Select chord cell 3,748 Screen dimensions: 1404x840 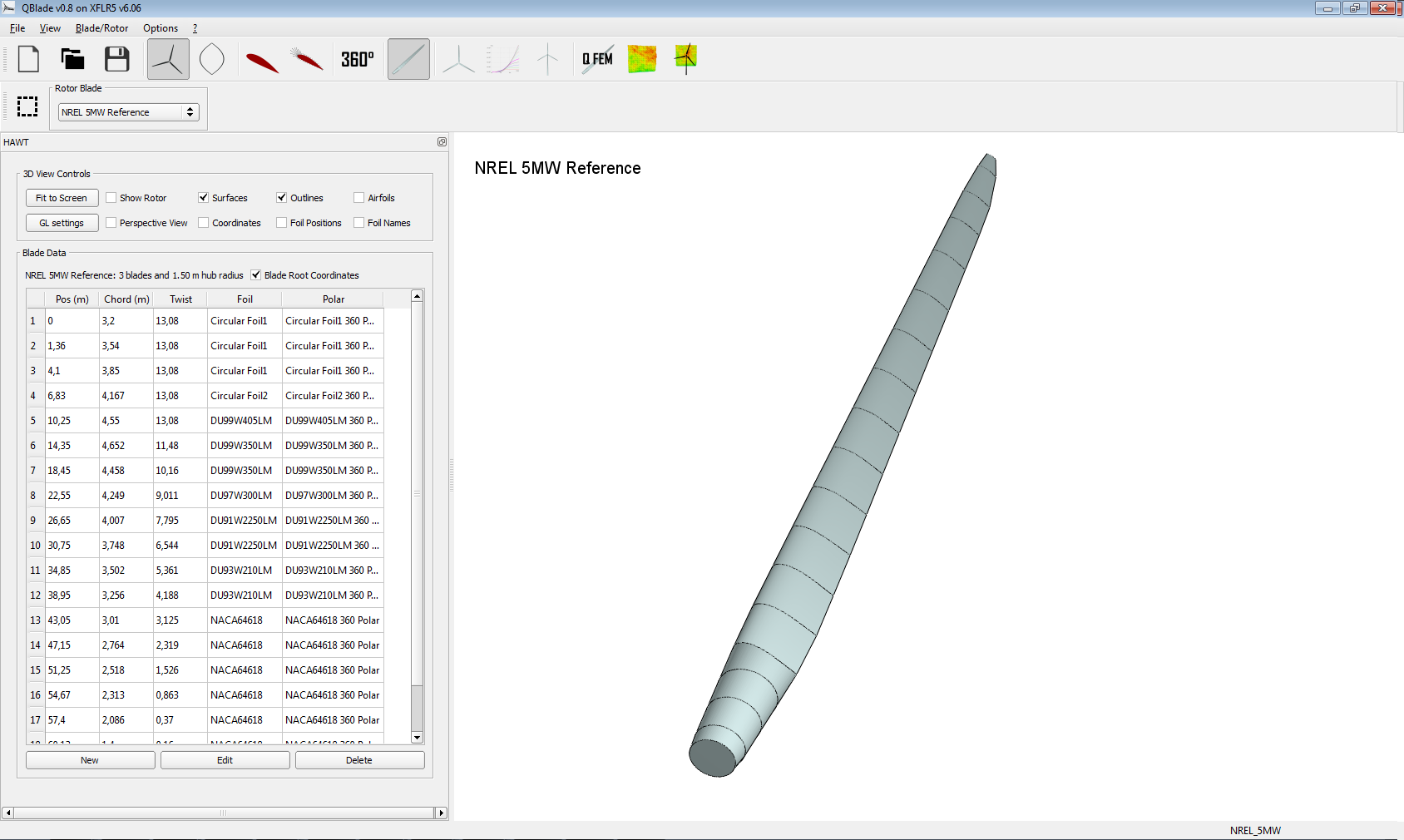126,546
